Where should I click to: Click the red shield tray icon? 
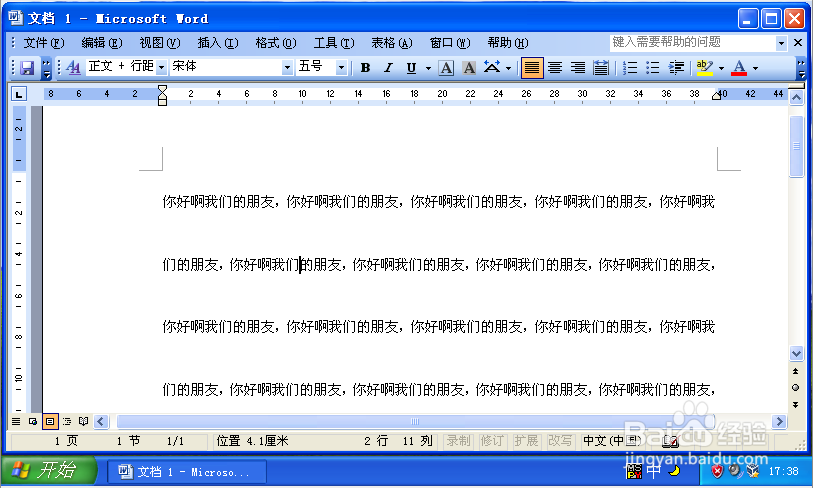[717, 471]
